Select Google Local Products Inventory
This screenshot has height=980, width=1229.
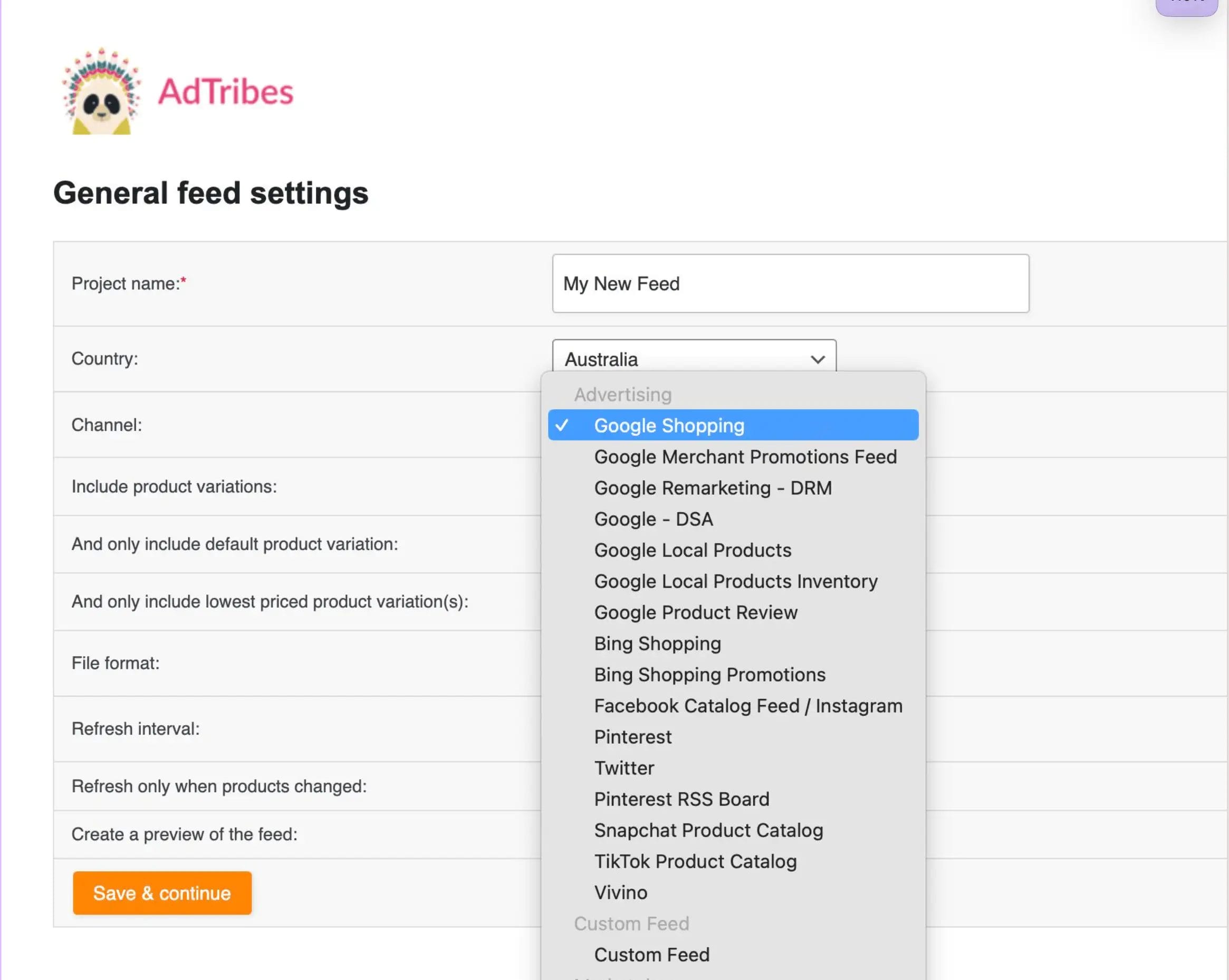coord(735,581)
